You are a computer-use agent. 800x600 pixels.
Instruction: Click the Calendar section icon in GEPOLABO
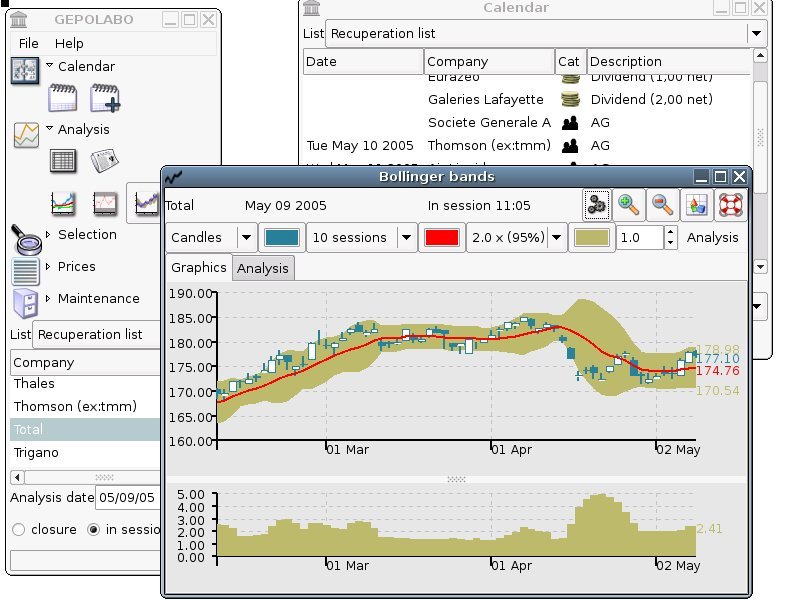24,70
